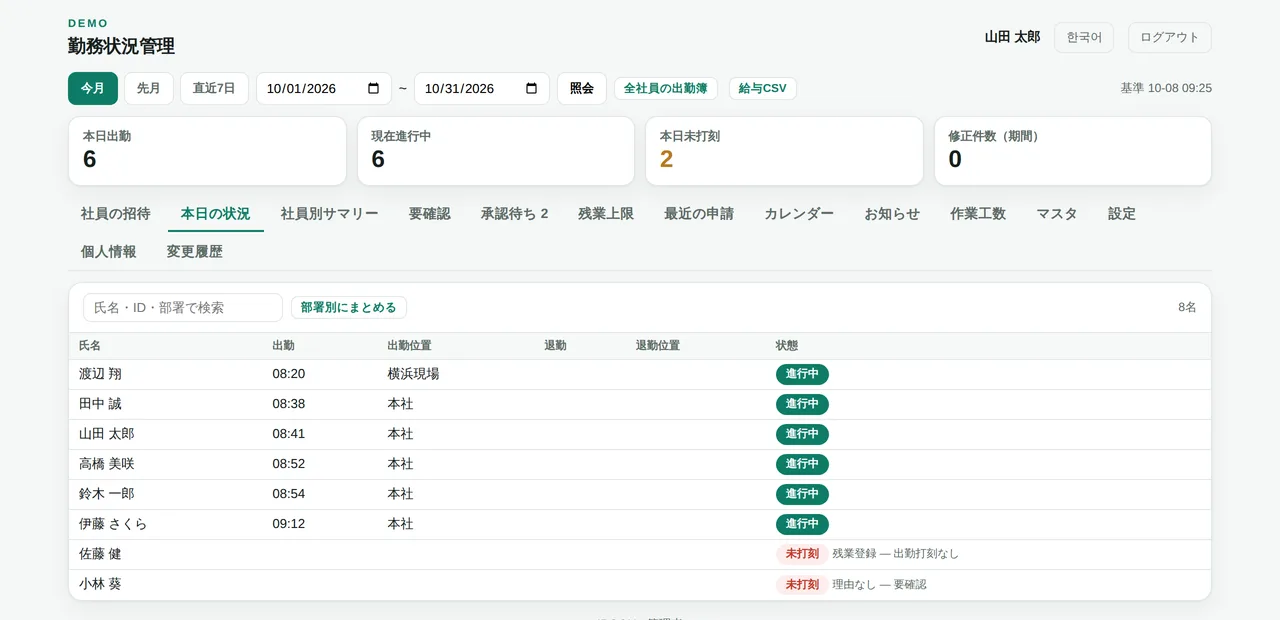The height and width of the screenshot is (620, 1280).
Task: Open the 本日の状況 tab
Action: coord(216,213)
